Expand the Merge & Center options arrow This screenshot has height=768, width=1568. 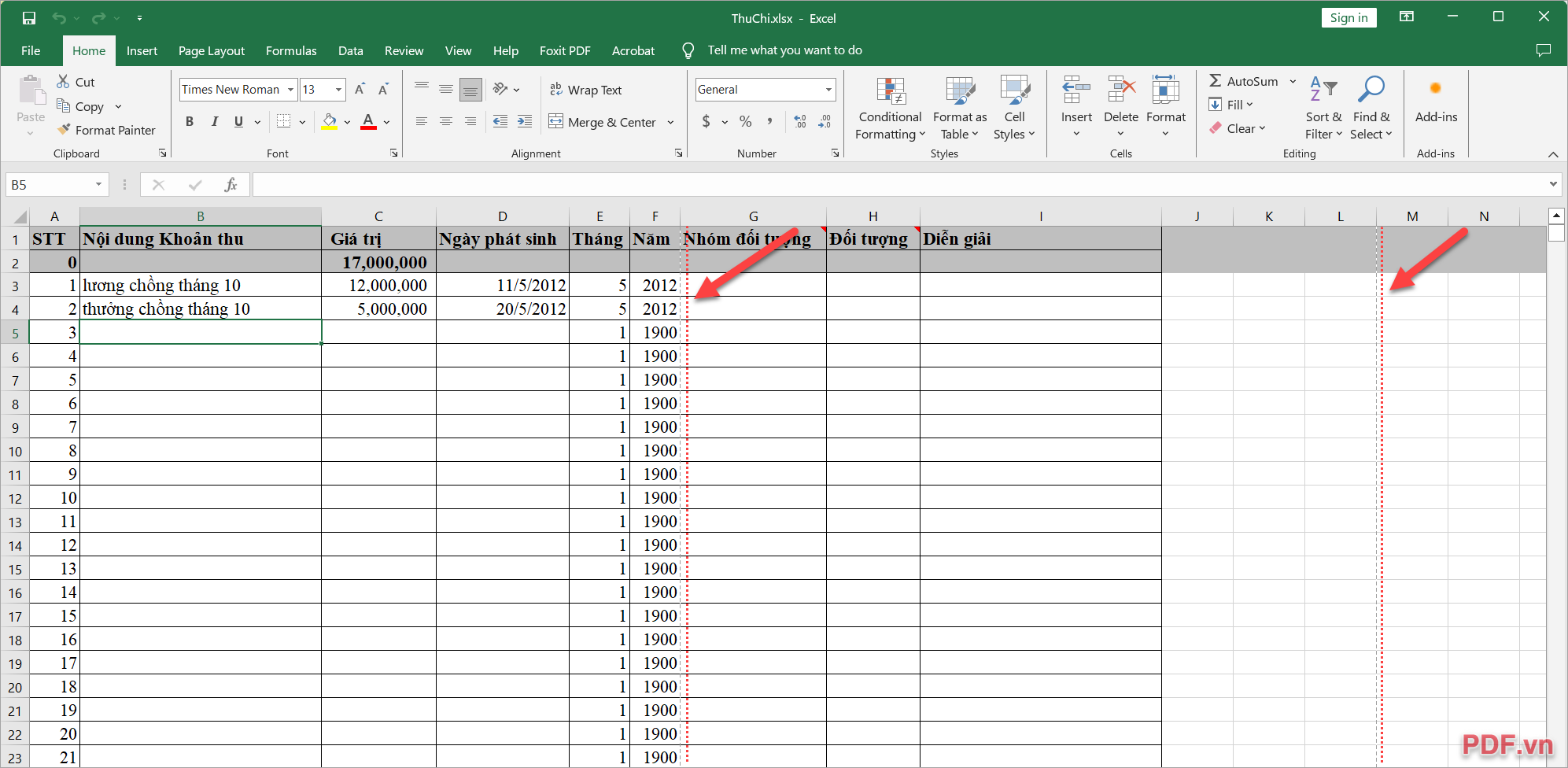tap(670, 122)
